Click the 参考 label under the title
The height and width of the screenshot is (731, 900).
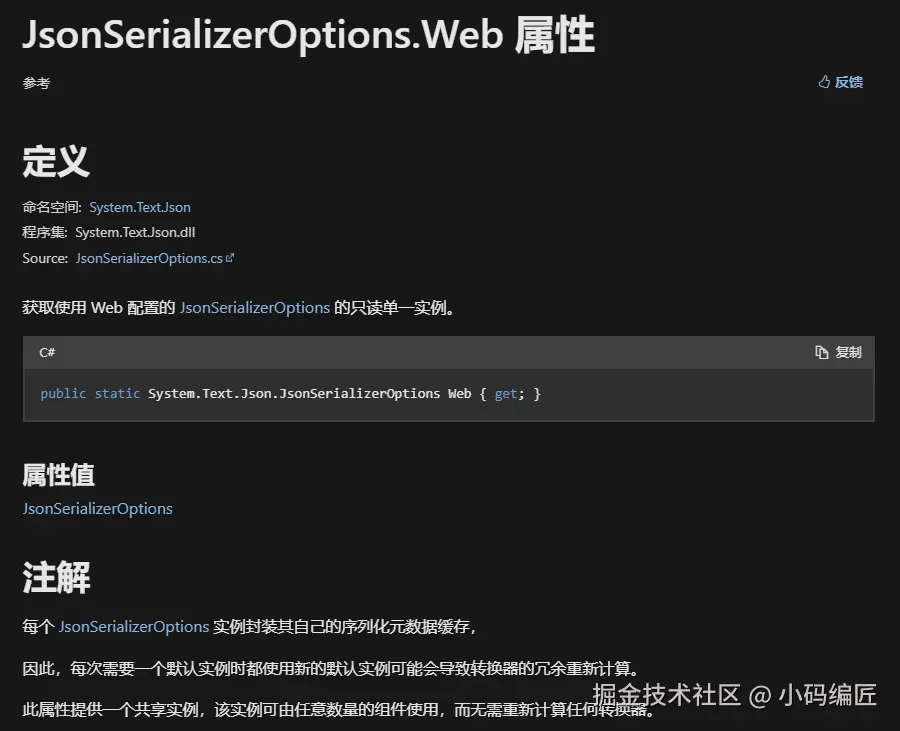(x=36, y=83)
